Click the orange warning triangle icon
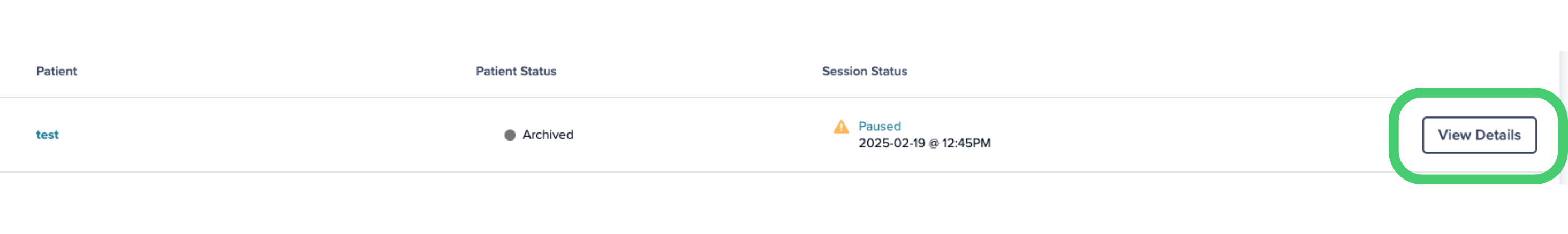 point(840,127)
